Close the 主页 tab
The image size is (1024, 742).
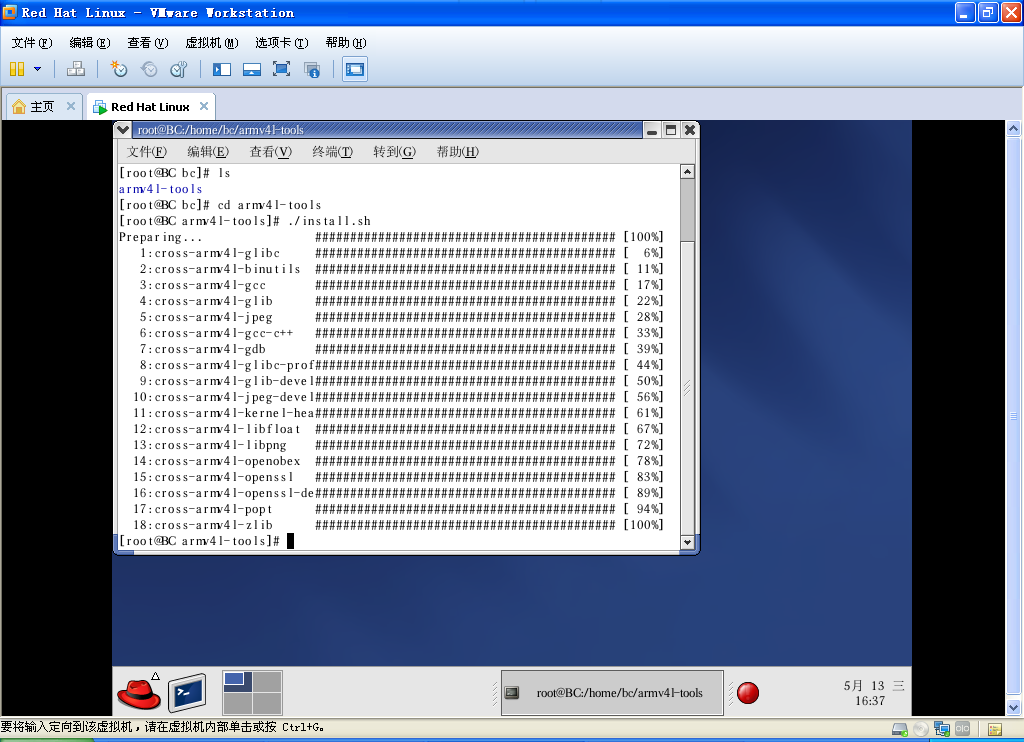(x=71, y=106)
